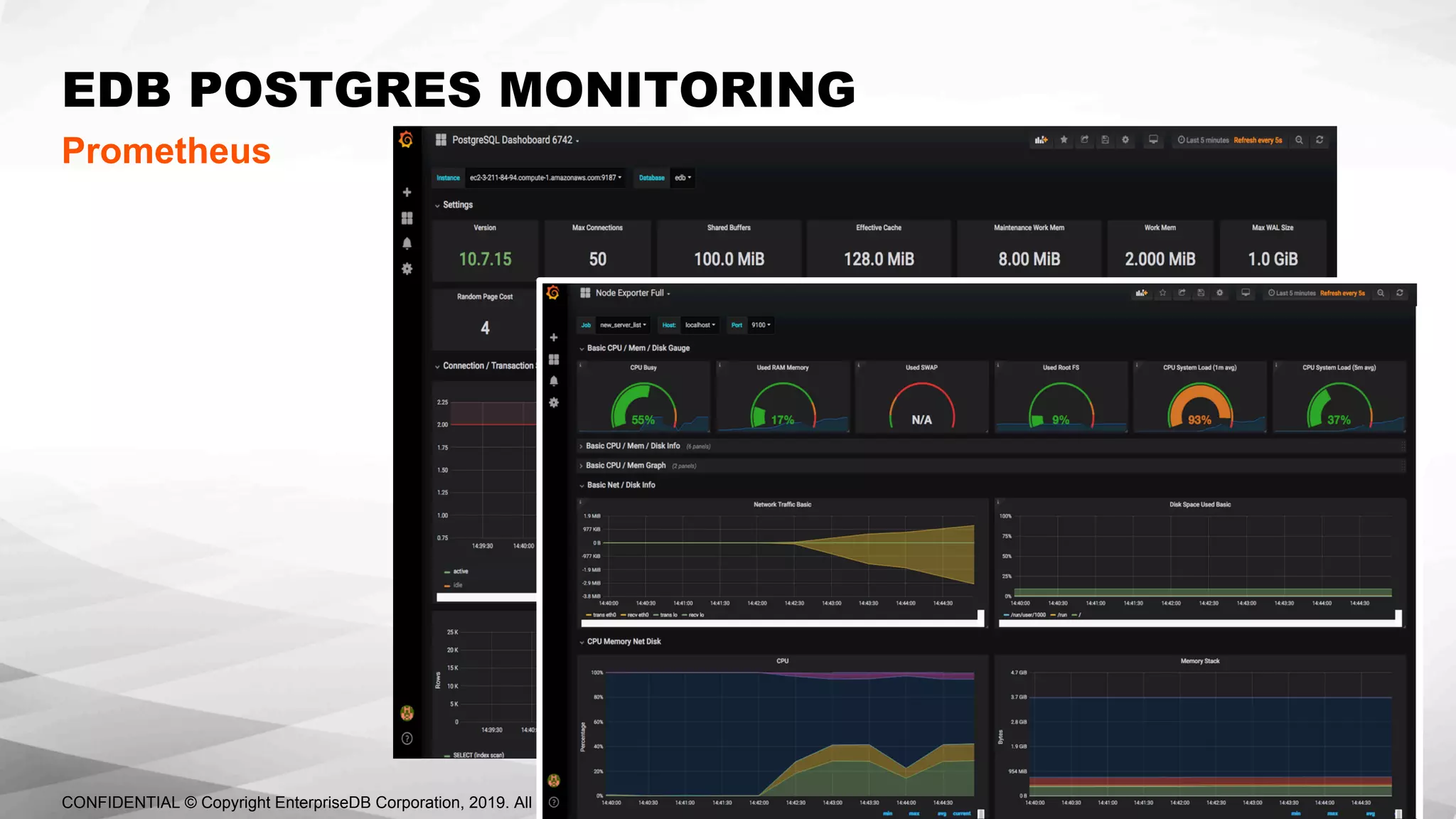Open Network Traffic Basic panel title
This screenshot has height=819, width=1456.
pos(782,504)
